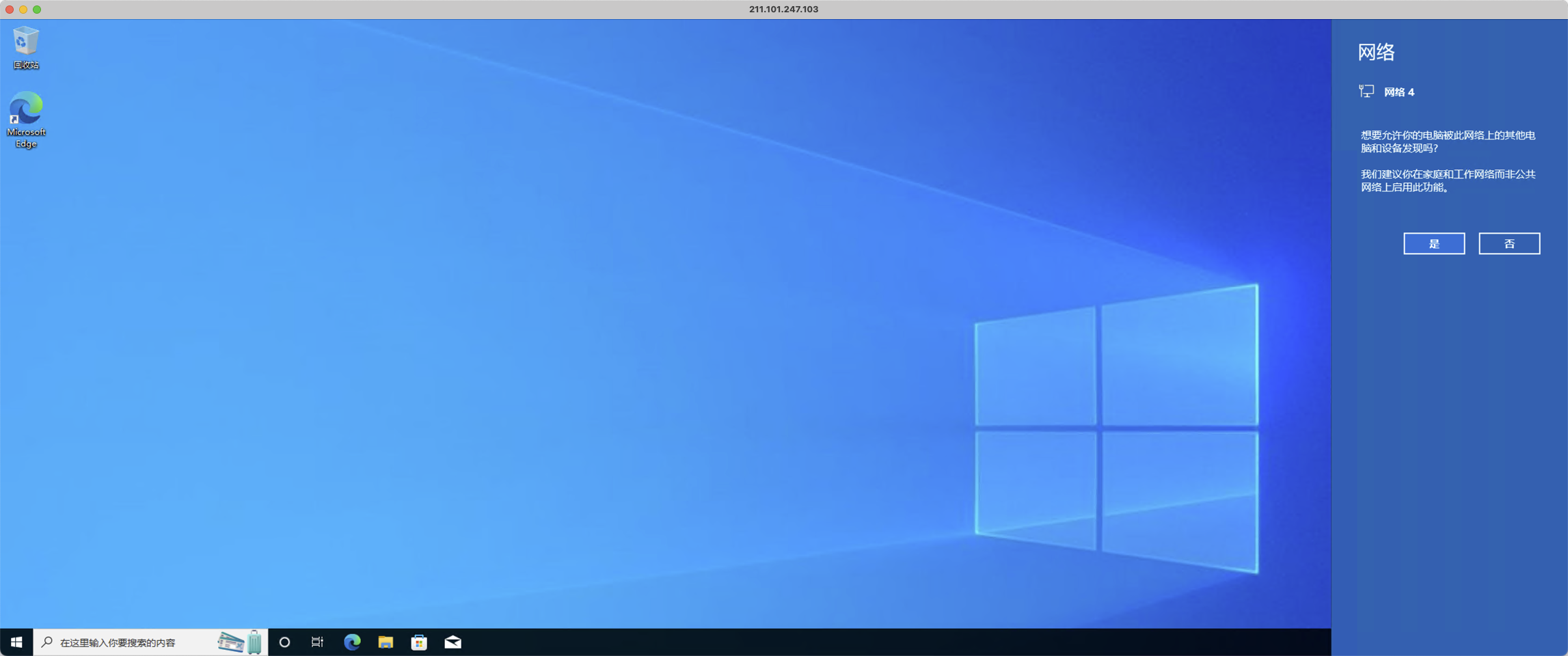Image resolution: width=1568 pixels, height=656 pixels.
Task: Click 否 to decline network discovery
Action: (1509, 244)
